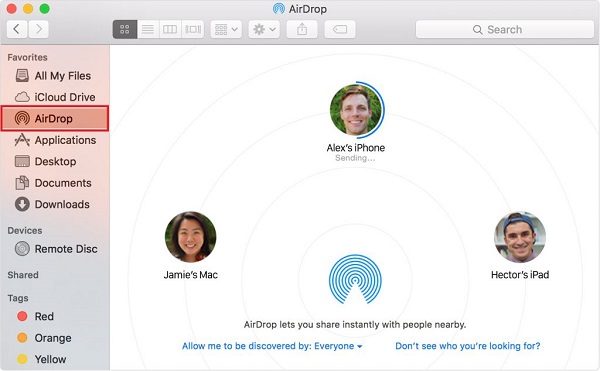Screen dimensions: 600x371
Task: Click the iCloud Drive cloud icon
Action: [22, 97]
